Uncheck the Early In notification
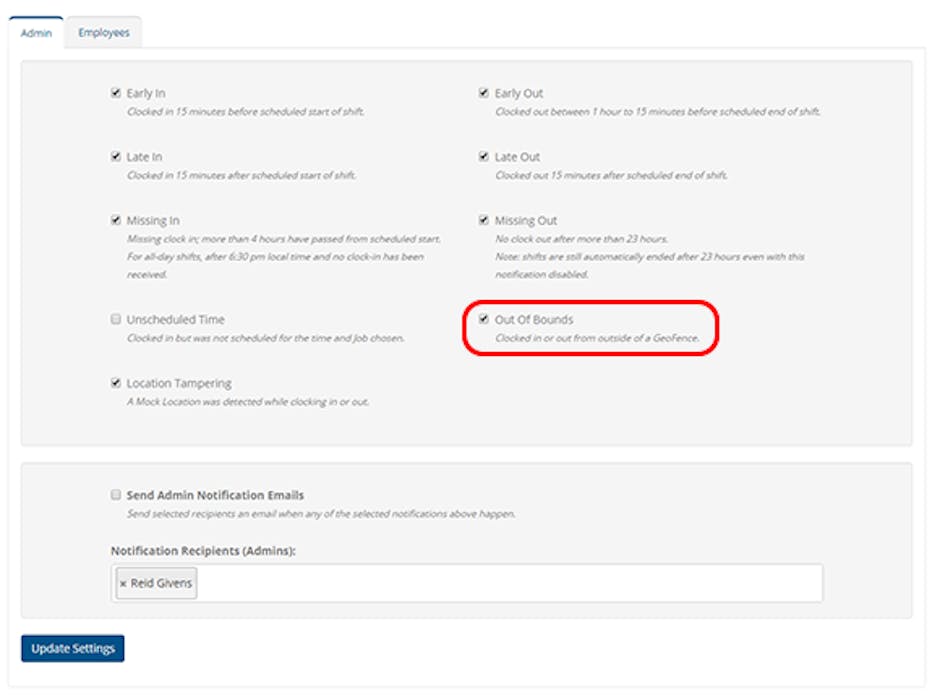Image resolution: width=940 pixels, height=700 pixels. (x=116, y=92)
